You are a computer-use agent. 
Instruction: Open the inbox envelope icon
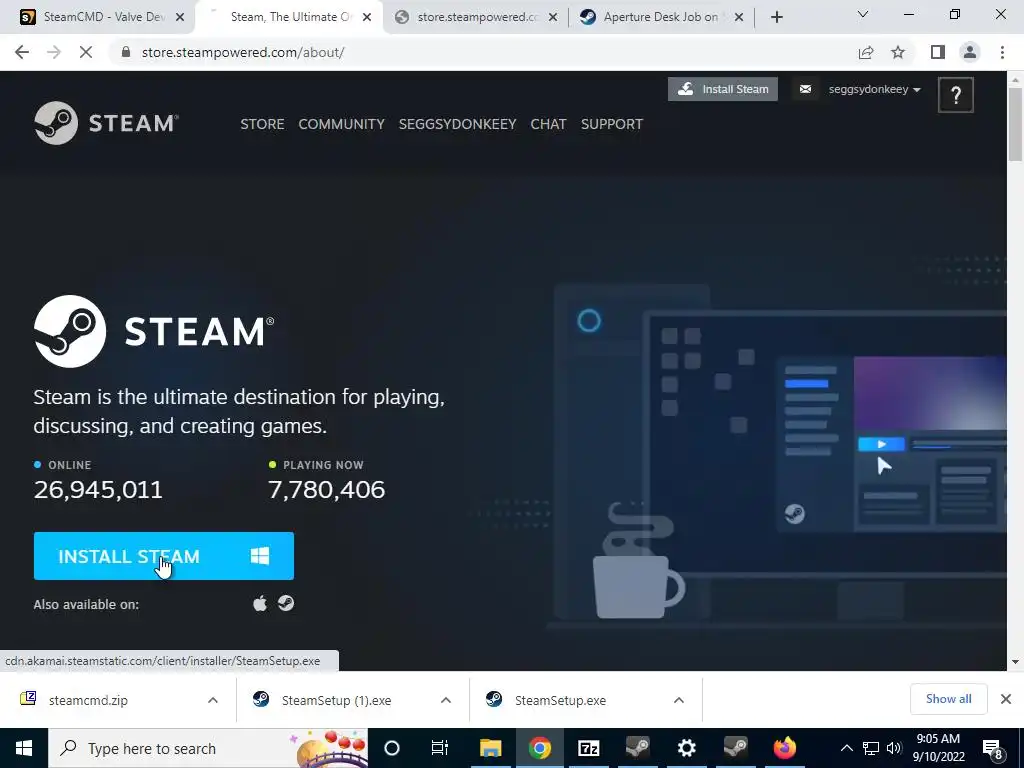805,89
